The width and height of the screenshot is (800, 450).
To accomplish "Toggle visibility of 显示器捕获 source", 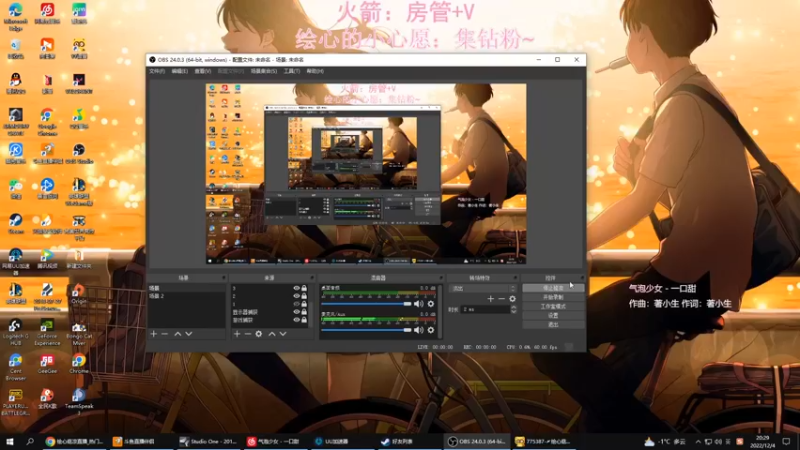I will [x=296, y=312].
